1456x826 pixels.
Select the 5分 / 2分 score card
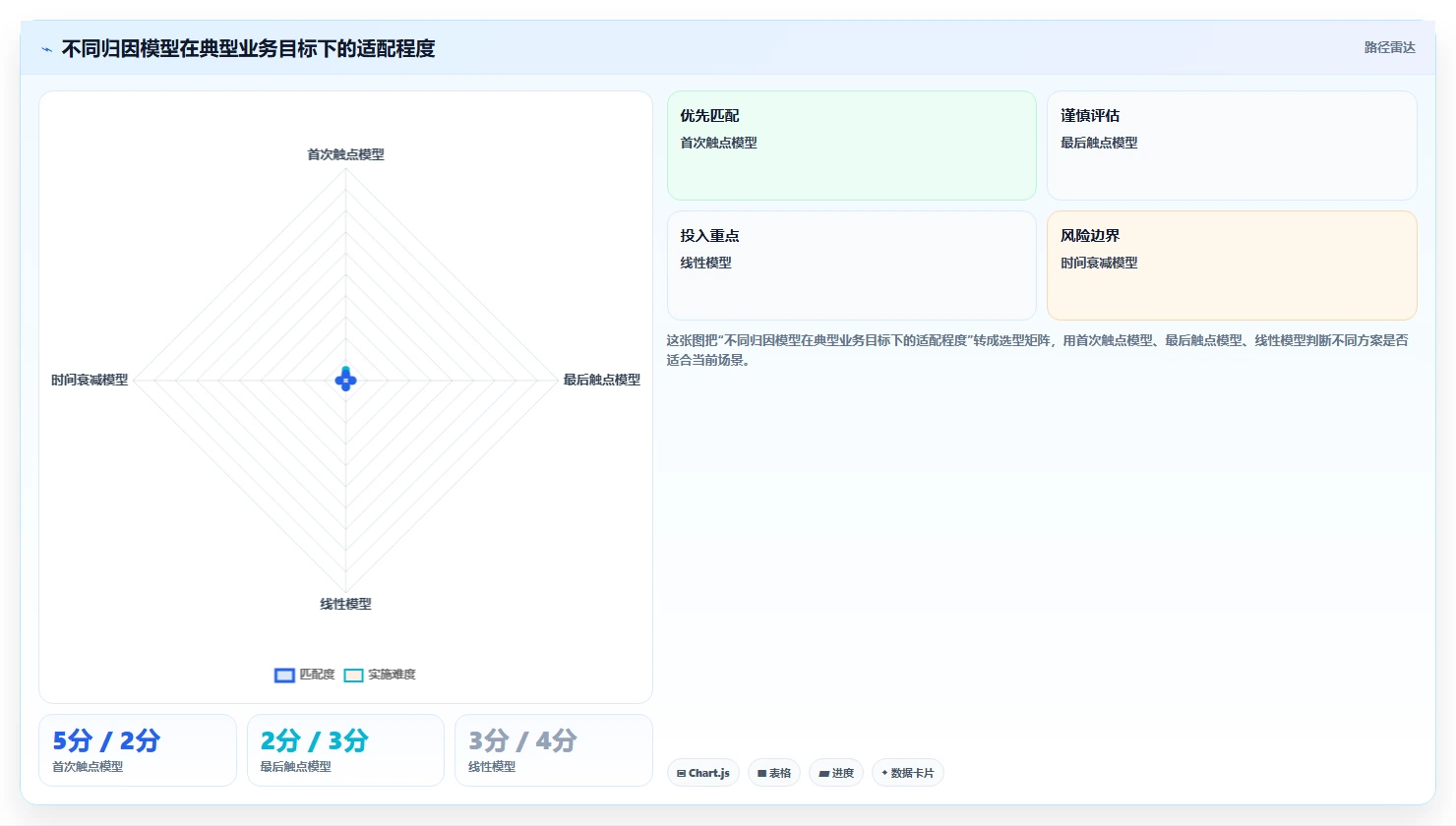click(x=138, y=750)
